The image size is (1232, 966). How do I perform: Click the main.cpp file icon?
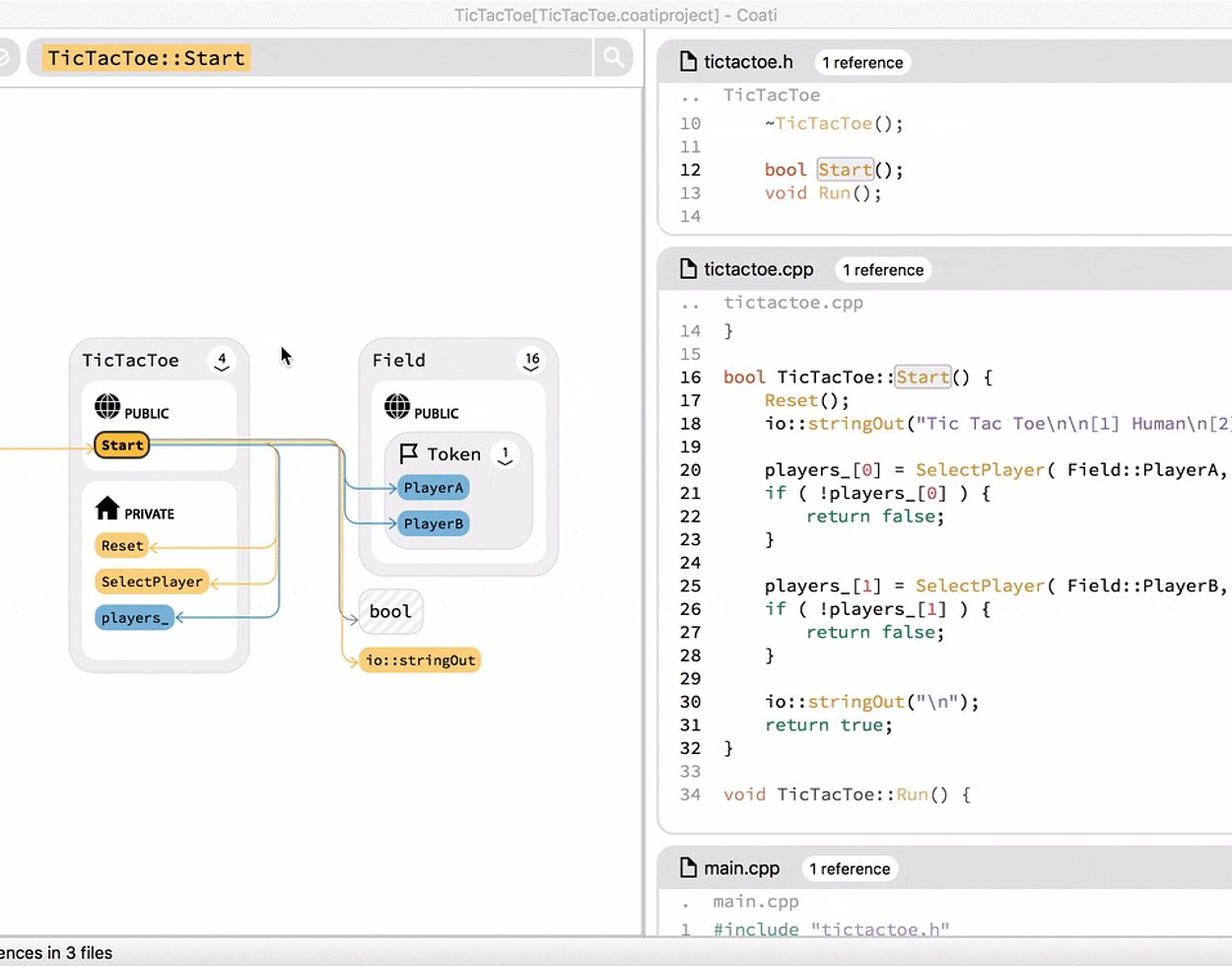click(688, 868)
